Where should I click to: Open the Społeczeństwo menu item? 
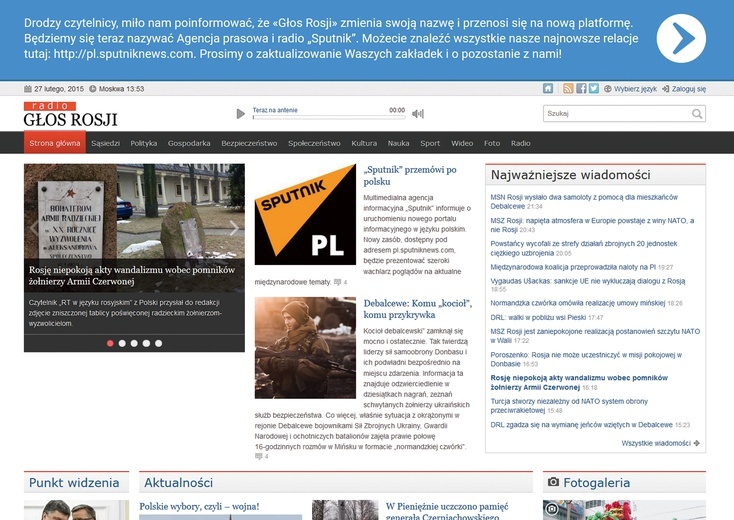click(x=314, y=143)
